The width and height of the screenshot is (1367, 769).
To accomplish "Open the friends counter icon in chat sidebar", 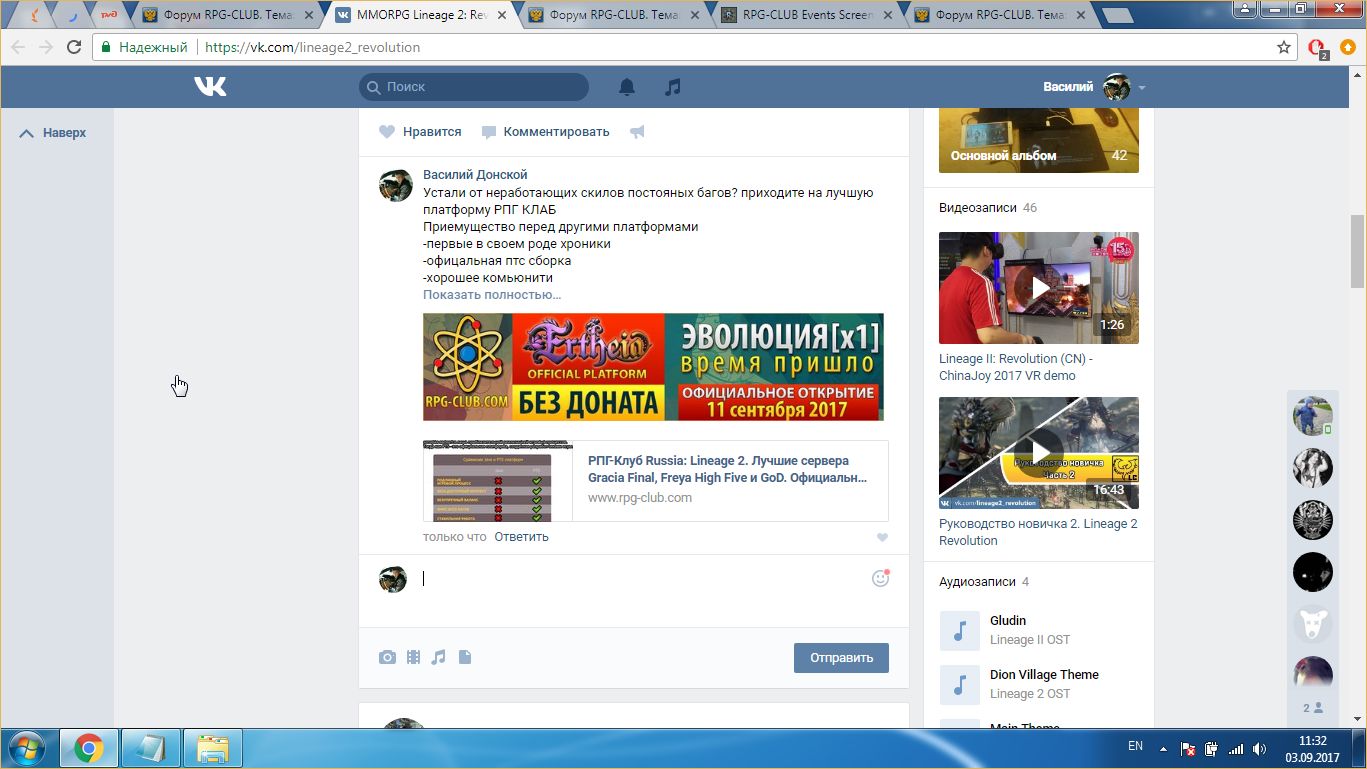I will pyautogui.click(x=1313, y=707).
